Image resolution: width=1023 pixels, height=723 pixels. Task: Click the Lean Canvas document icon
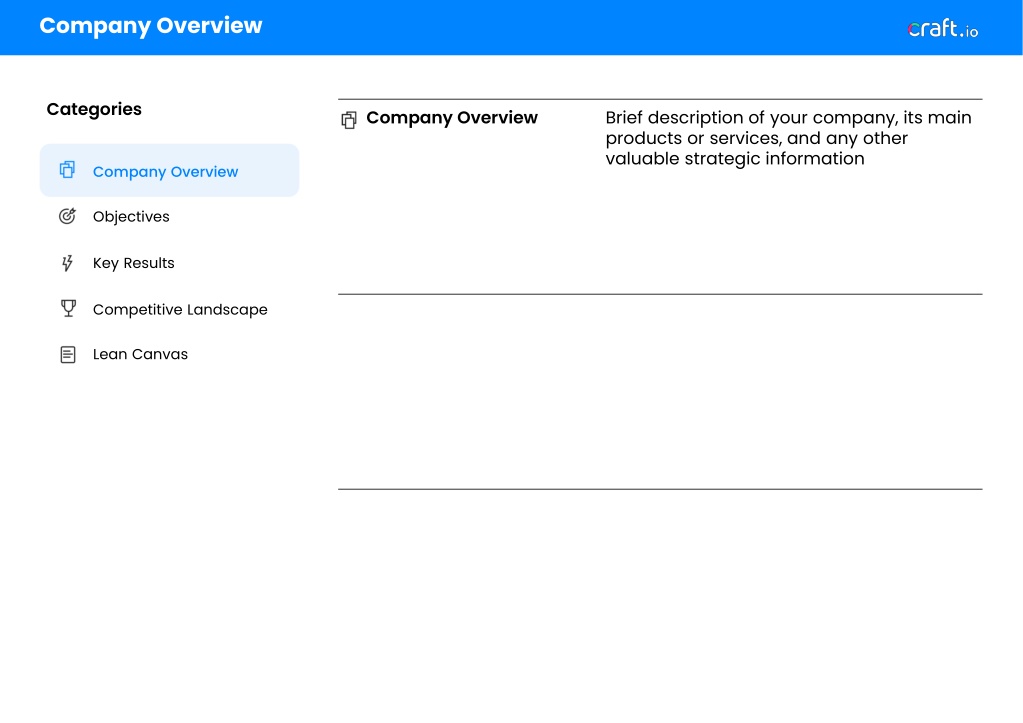click(68, 354)
